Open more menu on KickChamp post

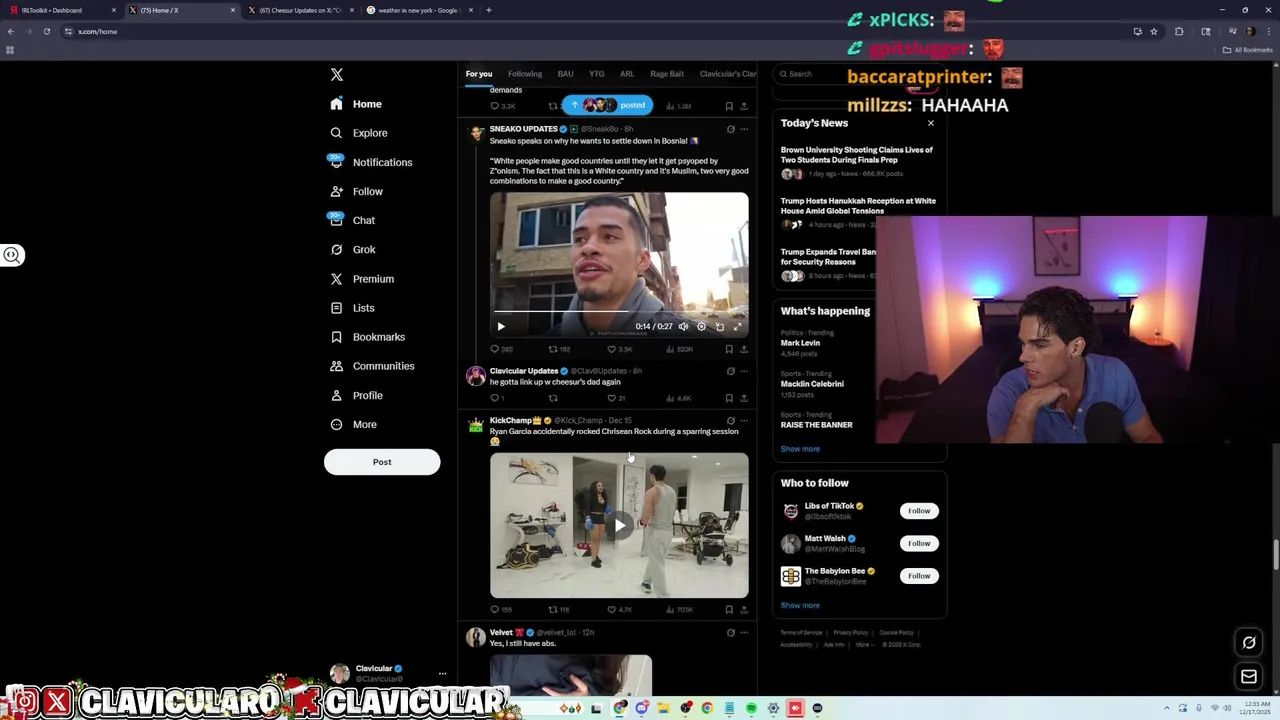click(744, 421)
